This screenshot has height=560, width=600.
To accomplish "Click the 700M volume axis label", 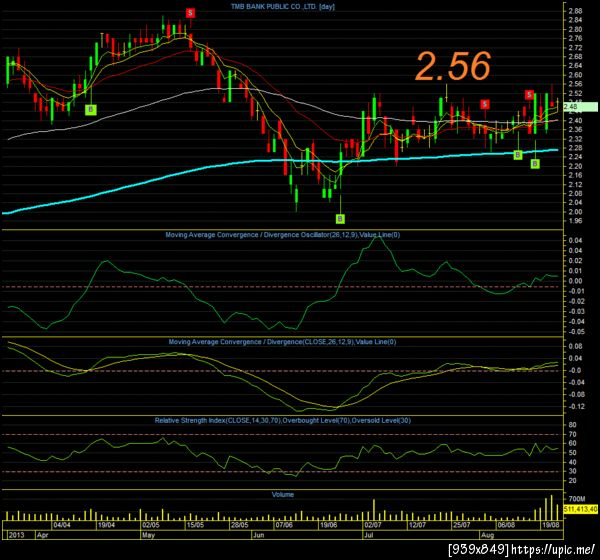I will (577, 499).
